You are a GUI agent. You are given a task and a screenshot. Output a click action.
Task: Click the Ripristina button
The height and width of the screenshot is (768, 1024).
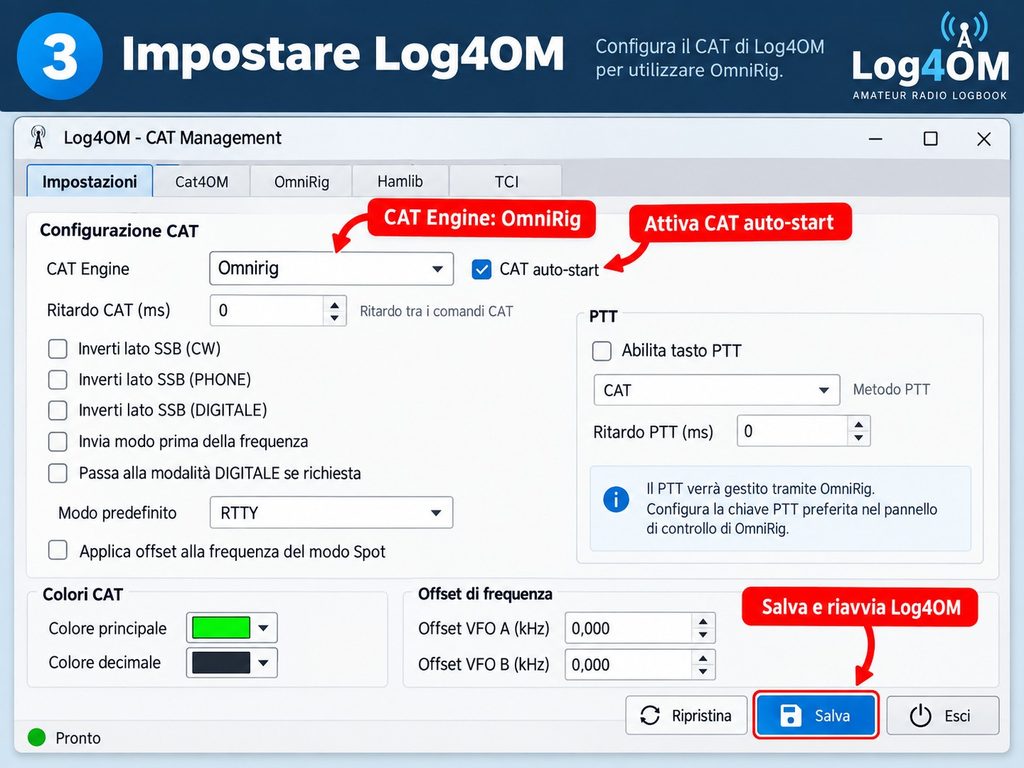pos(686,716)
